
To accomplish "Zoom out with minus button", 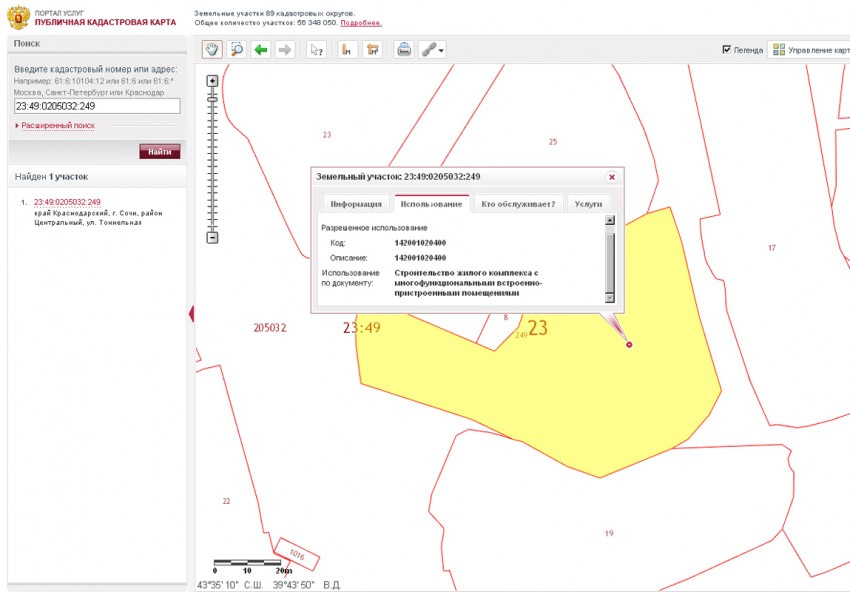I will (212, 237).
